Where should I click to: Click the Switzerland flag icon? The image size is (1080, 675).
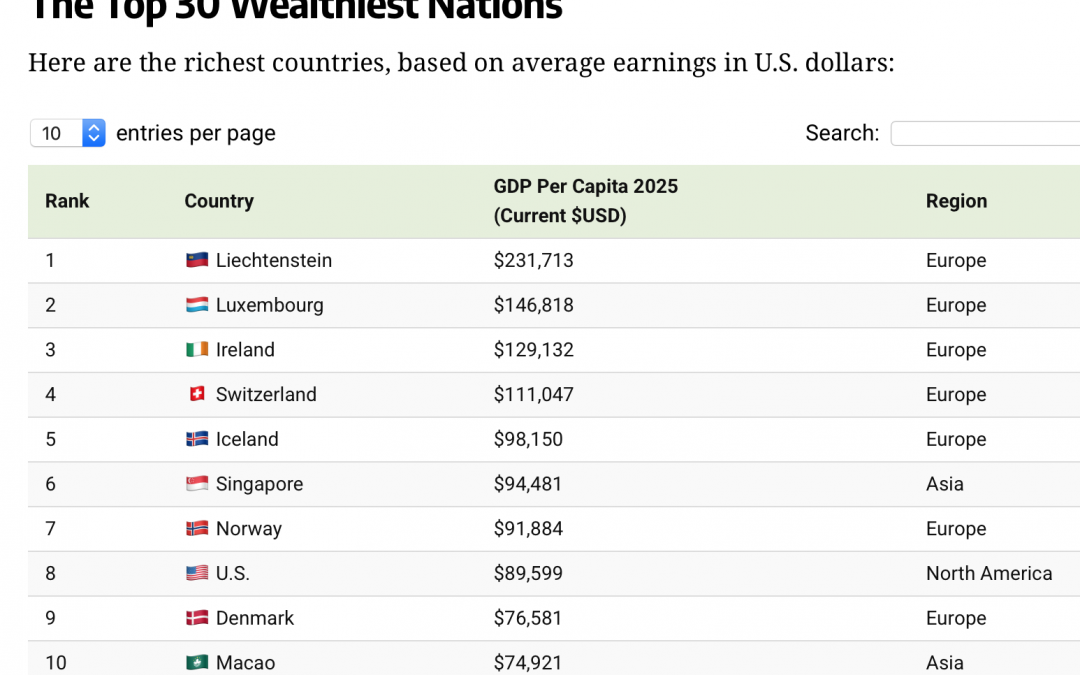pyautogui.click(x=200, y=394)
